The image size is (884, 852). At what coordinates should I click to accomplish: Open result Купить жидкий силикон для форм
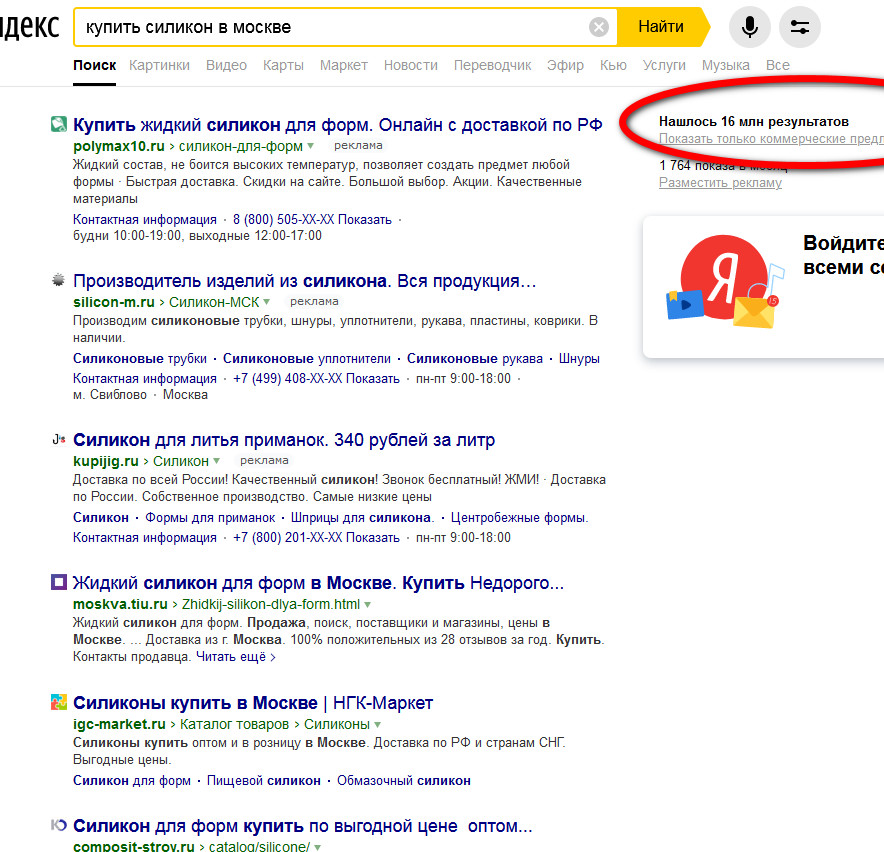[x=338, y=124]
